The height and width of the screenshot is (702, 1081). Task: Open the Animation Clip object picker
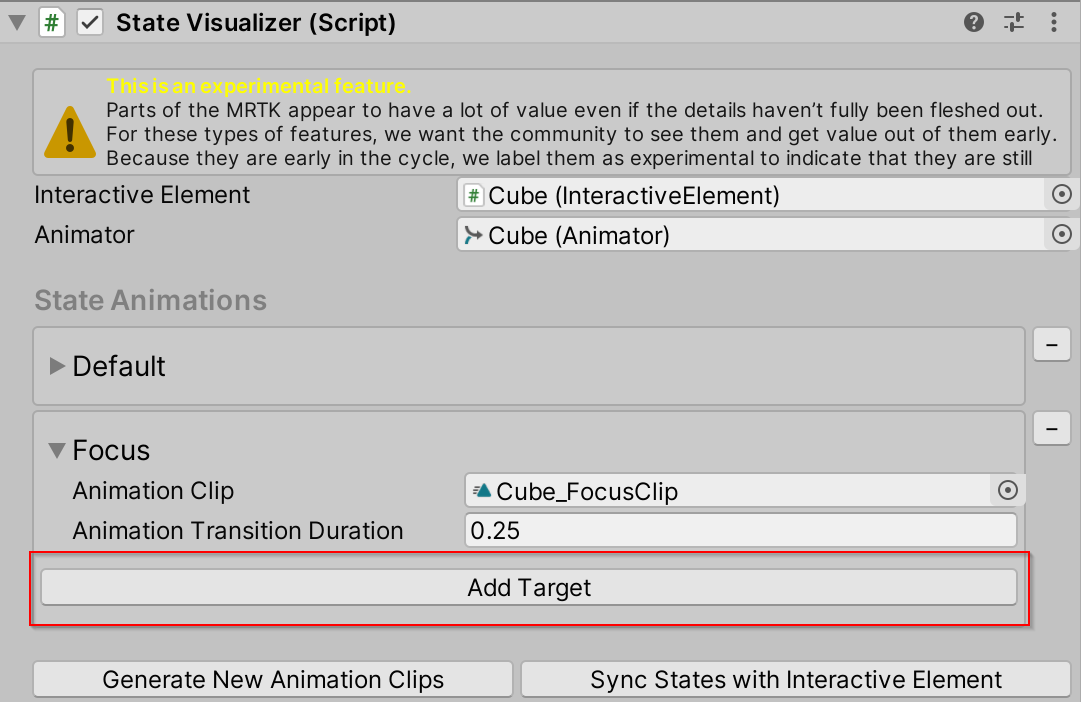pos(1007,490)
